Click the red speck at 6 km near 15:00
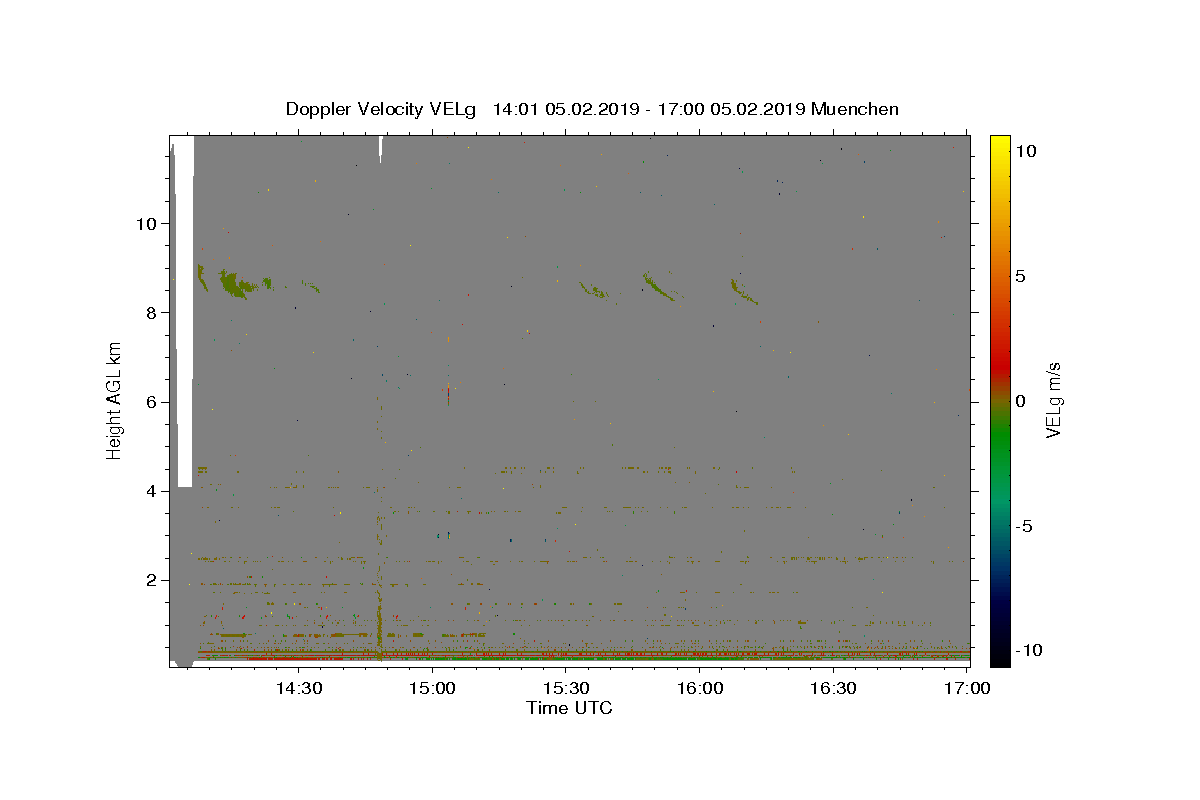The height and width of the screenshot is (800, 1200). (x=448, y=395)
